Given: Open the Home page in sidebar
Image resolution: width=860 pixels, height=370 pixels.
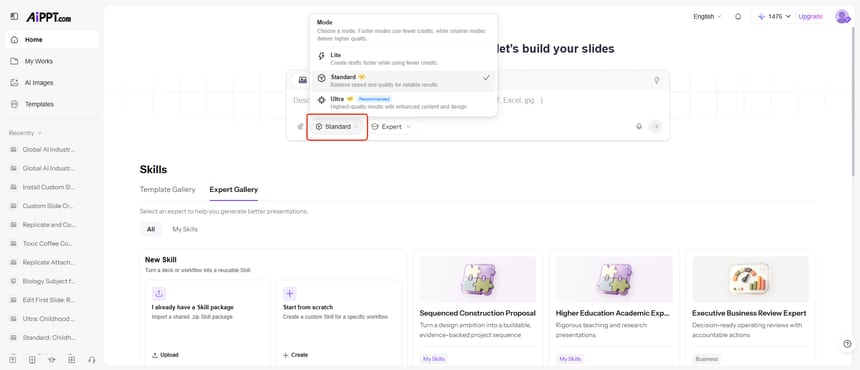Looking at the screenshot, I should point(52,39).
